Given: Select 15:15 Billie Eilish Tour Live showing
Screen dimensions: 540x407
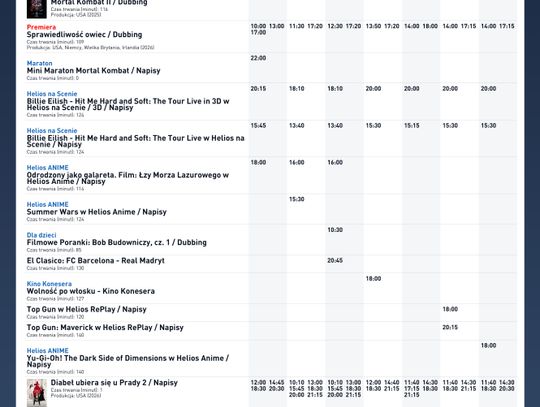Looking at the screenshot, I should pos(412,126).
